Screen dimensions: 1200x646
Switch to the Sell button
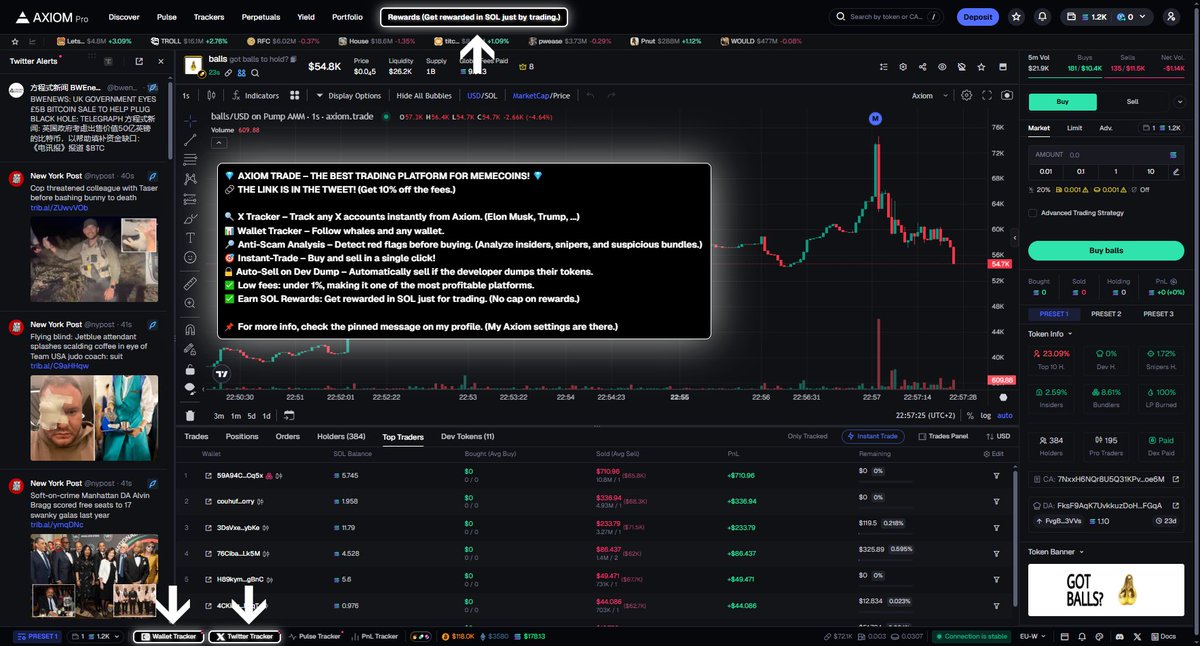1132,101
